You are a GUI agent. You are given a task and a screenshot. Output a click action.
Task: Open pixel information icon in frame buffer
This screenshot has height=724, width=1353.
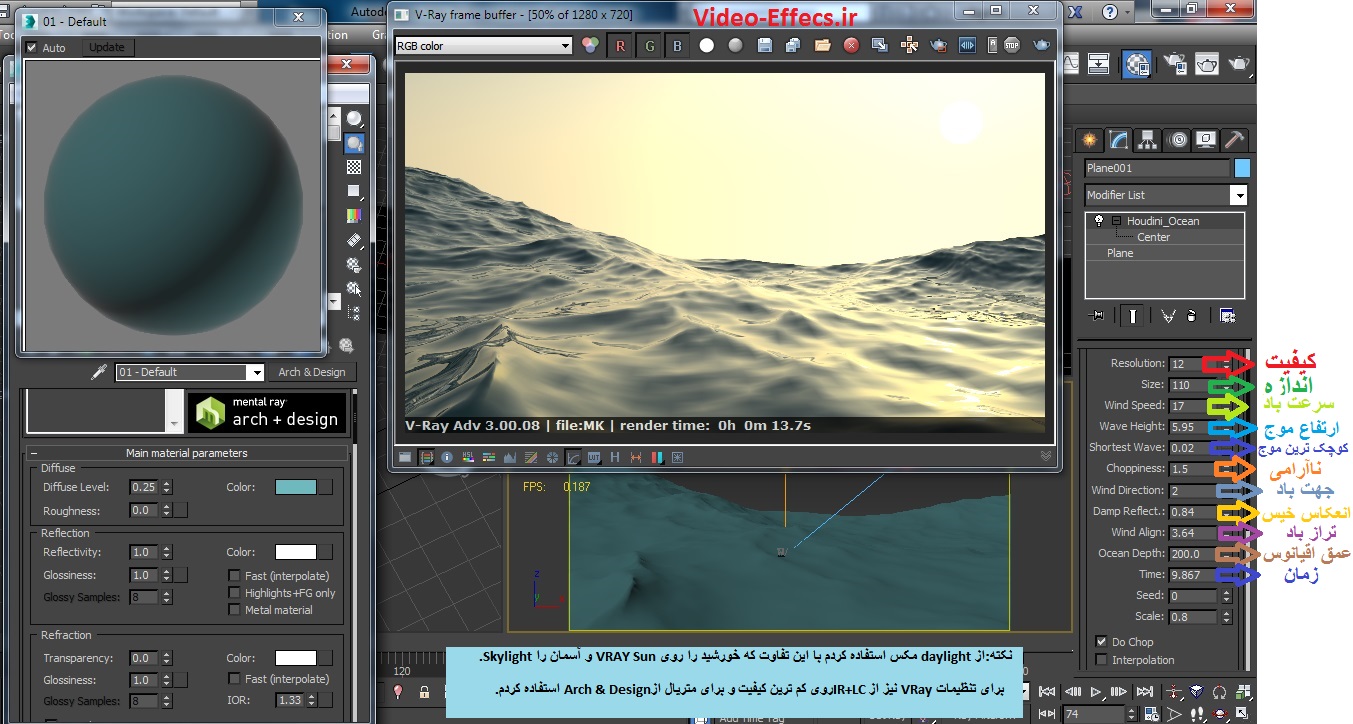[447, 457]
